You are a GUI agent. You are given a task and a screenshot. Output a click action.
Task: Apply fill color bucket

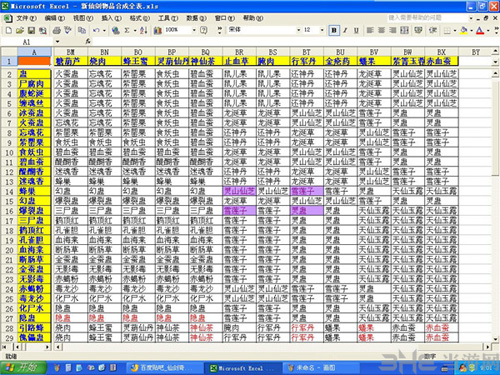464,30
